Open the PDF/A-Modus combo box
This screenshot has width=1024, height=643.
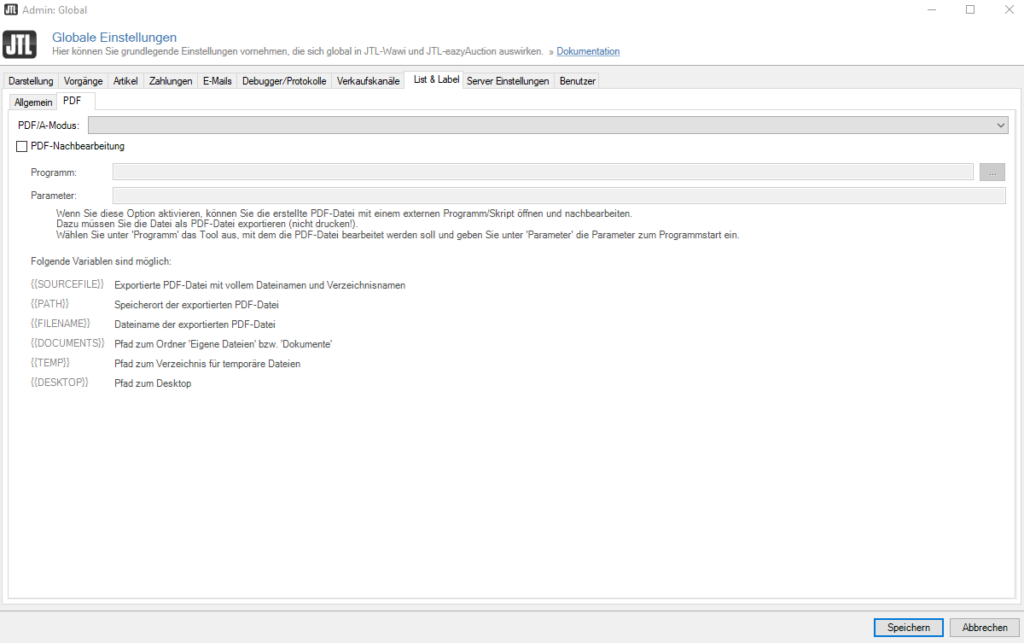[548, 125]
